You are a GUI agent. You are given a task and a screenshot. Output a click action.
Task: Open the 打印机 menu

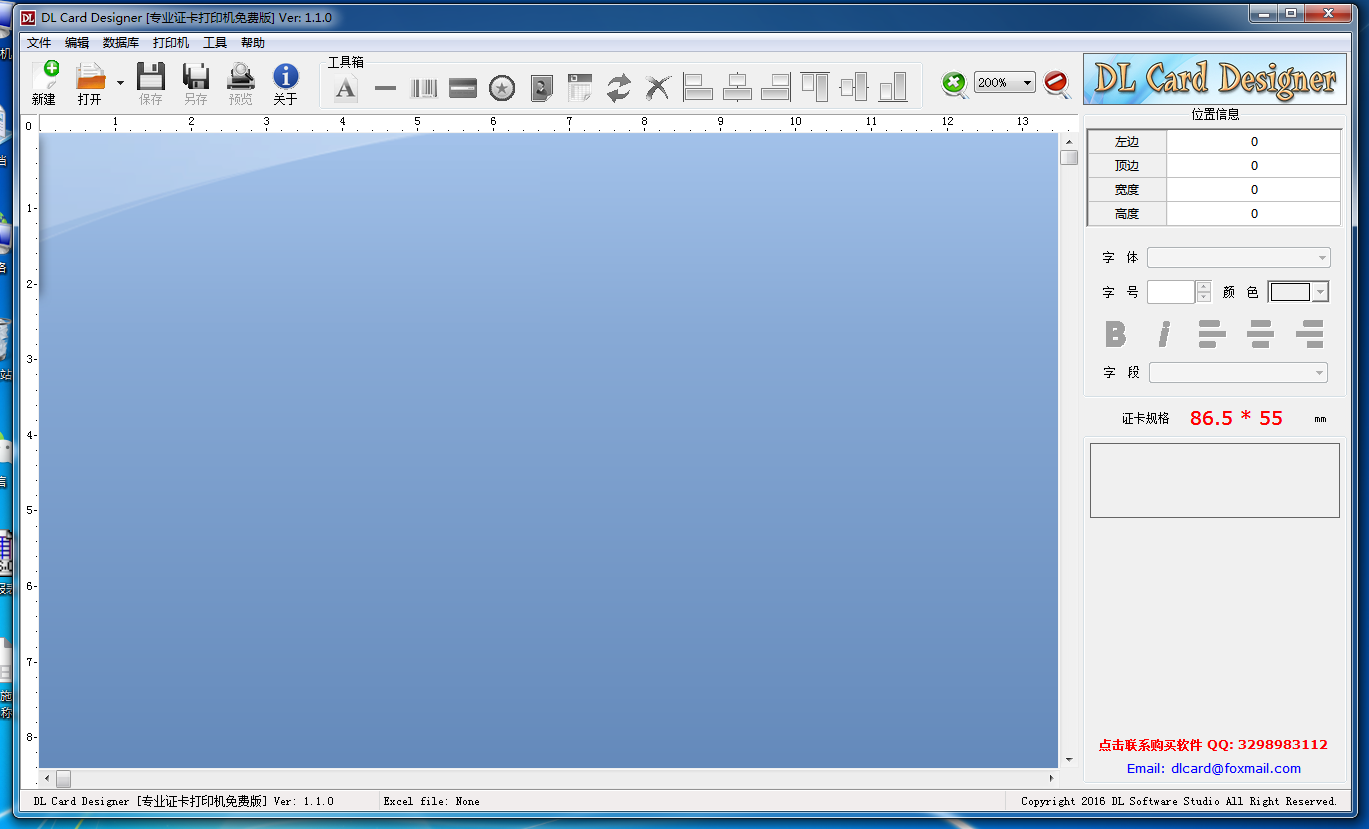click(171, 43)
